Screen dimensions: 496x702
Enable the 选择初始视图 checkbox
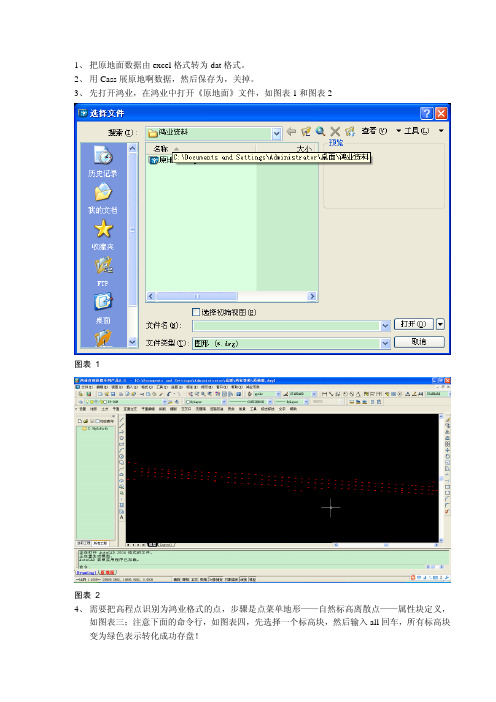(x=196, y=312)
